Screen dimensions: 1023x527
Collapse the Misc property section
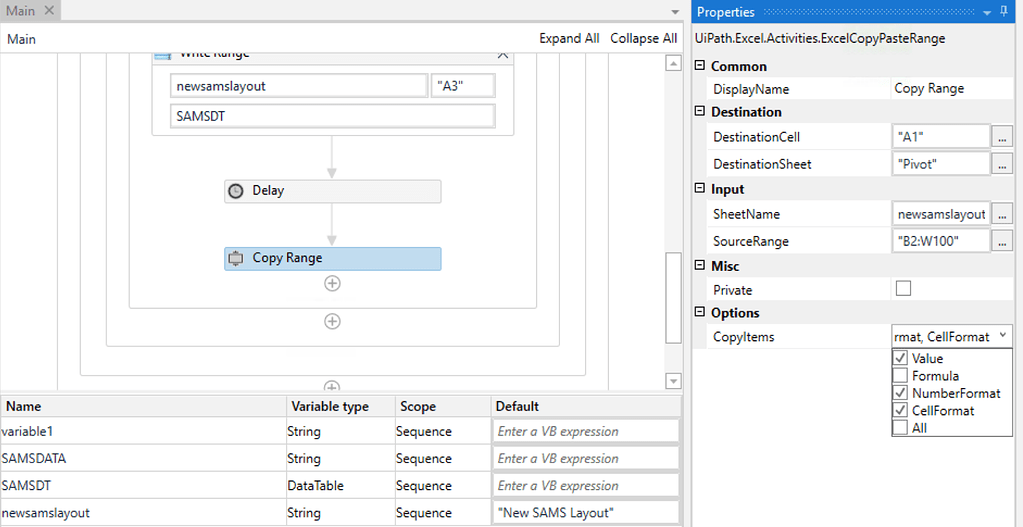pos(700,265)
